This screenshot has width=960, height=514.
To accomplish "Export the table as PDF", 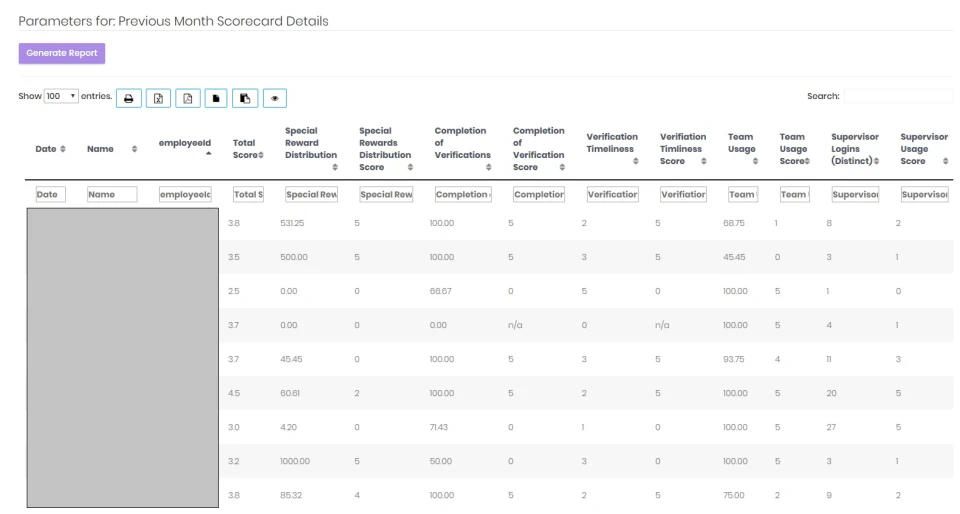I will tap(187, 98).
